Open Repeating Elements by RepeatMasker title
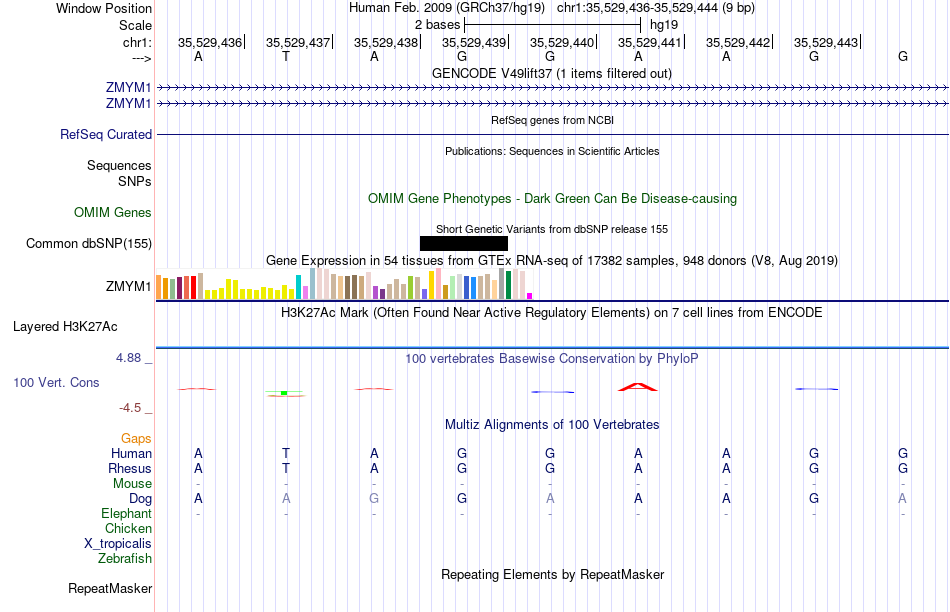 point(552,574)
